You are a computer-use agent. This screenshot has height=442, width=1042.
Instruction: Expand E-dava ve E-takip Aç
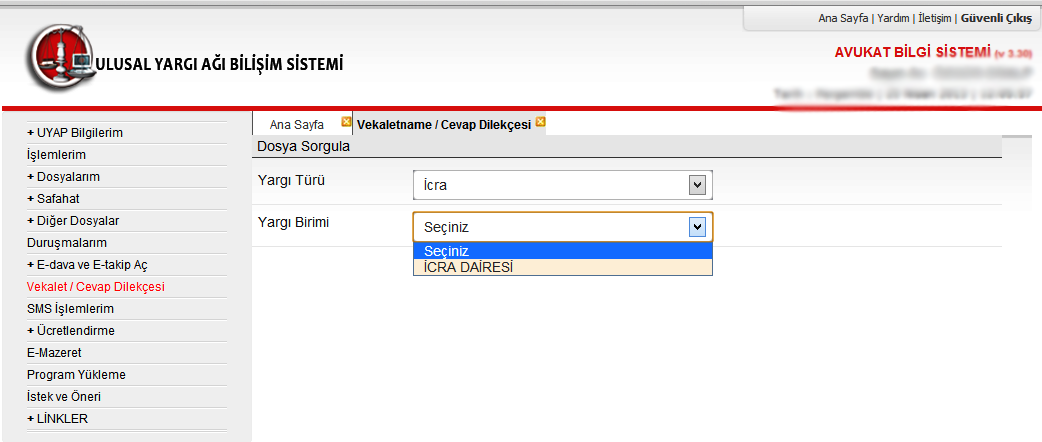pos(87,265)
